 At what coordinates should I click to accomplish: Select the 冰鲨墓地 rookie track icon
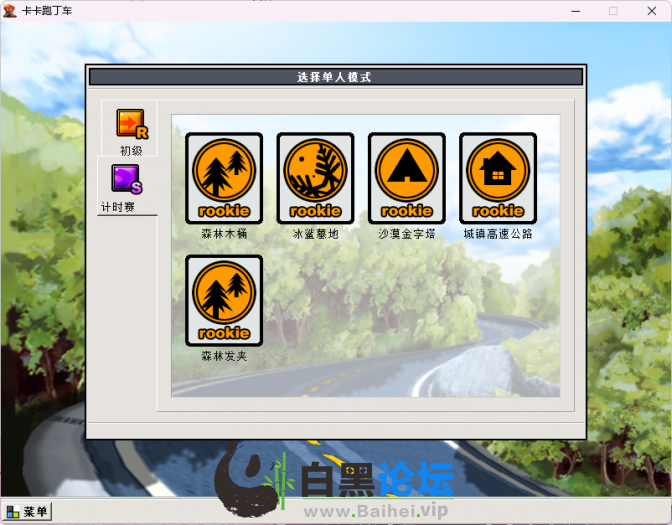315,178
